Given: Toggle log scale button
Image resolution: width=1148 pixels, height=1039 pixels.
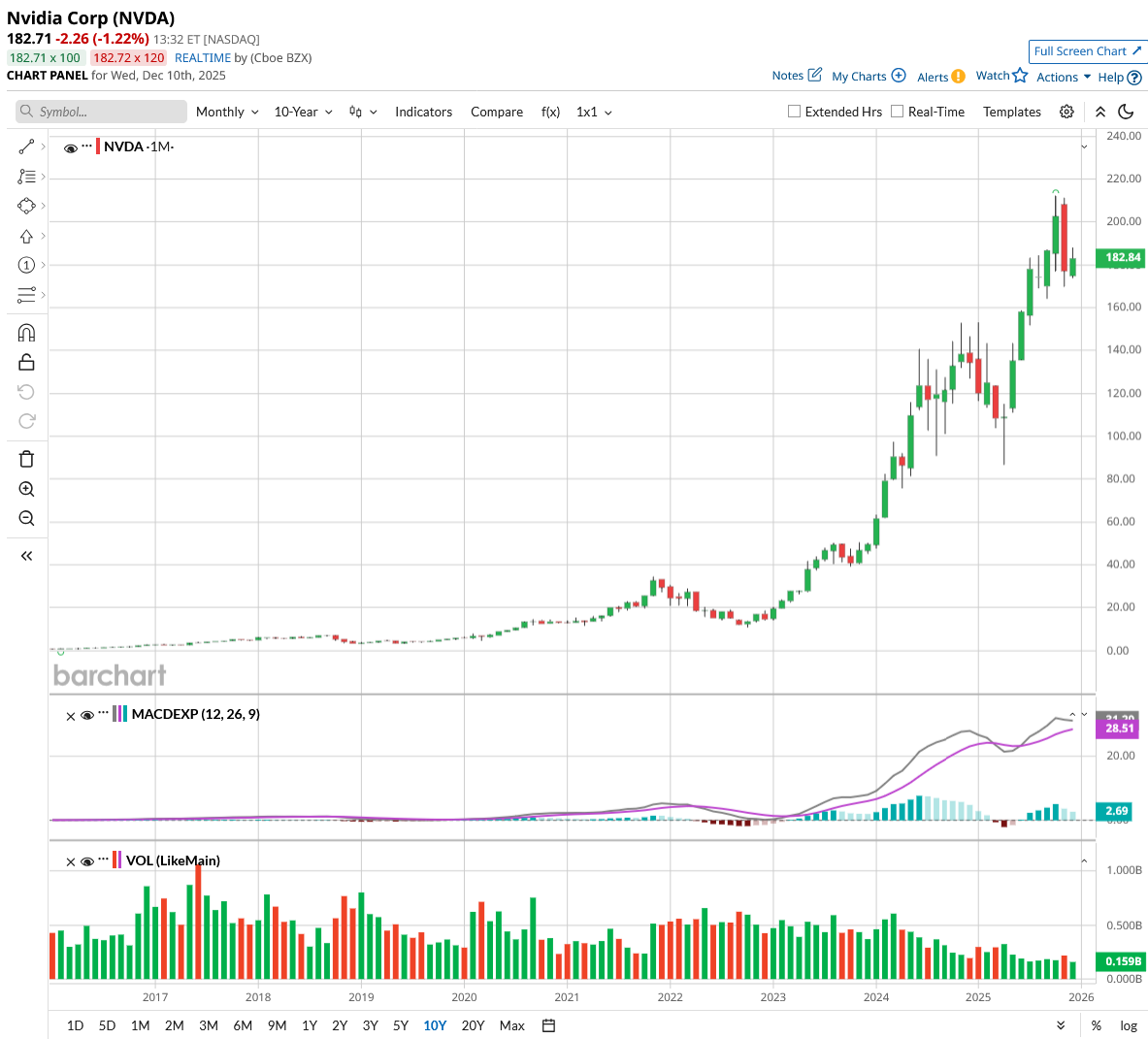Looking at the screenshot, I should click(x=1129, y=1025).
